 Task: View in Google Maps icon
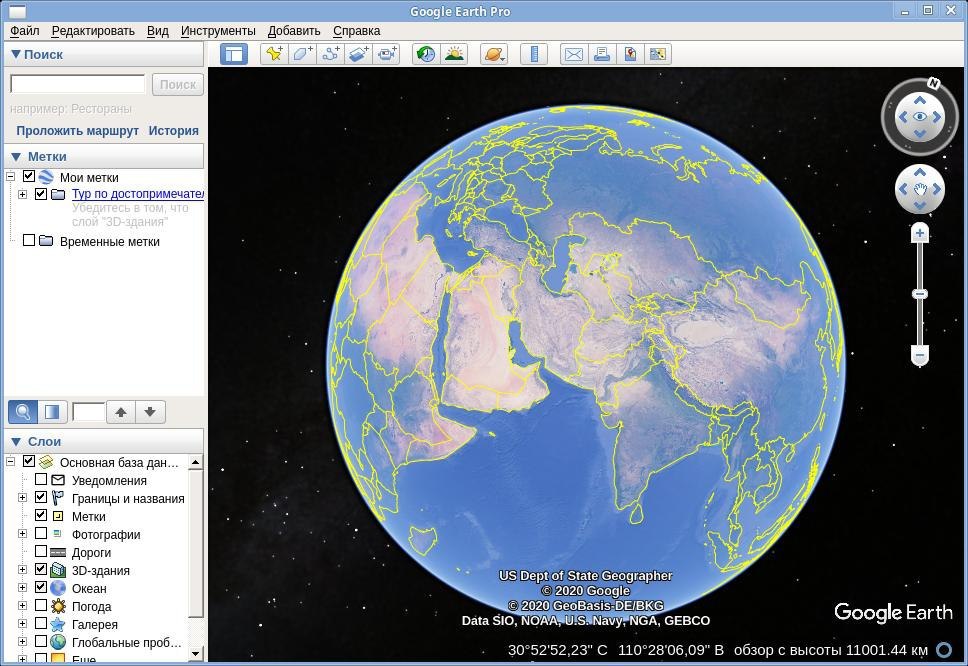[x=657, y=54]
